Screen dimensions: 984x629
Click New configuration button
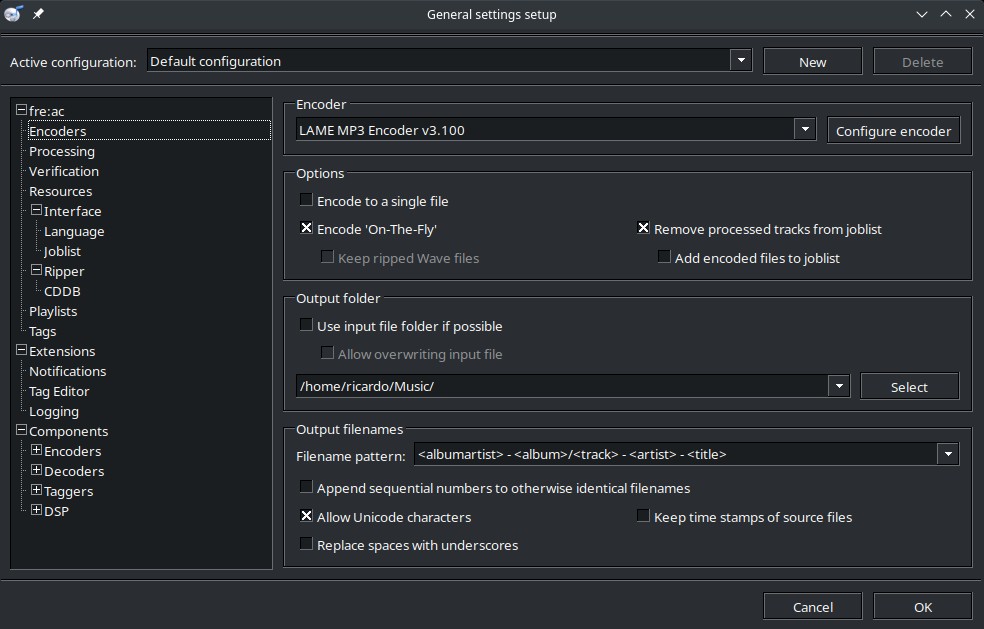click(x=813, y=62)
